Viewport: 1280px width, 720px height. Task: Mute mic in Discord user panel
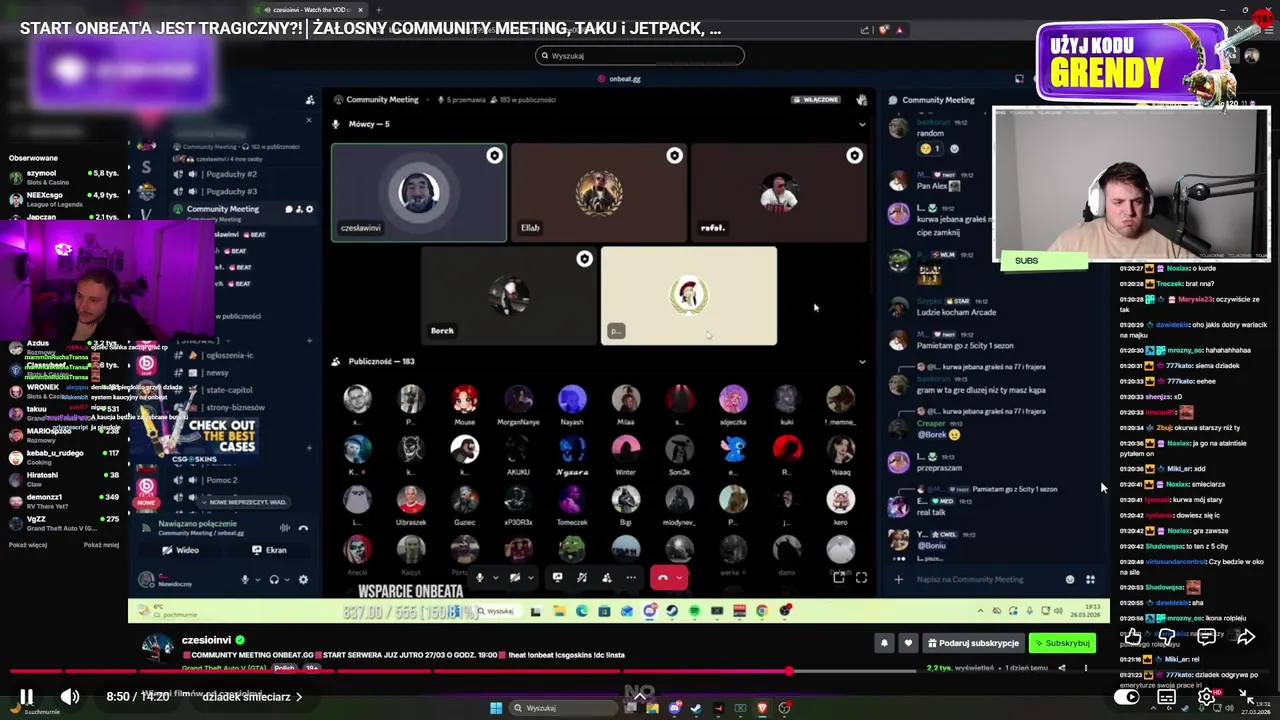coord(245,579)
